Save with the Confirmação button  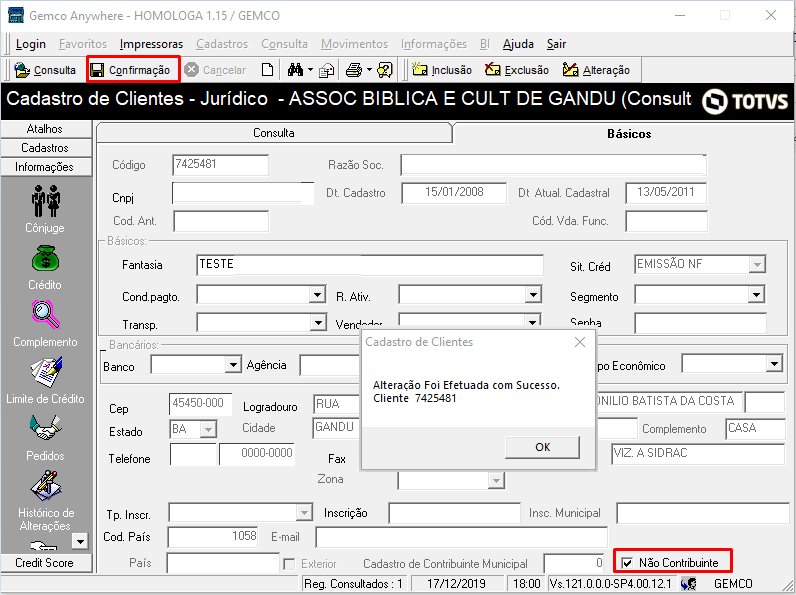tap(132, 70)
